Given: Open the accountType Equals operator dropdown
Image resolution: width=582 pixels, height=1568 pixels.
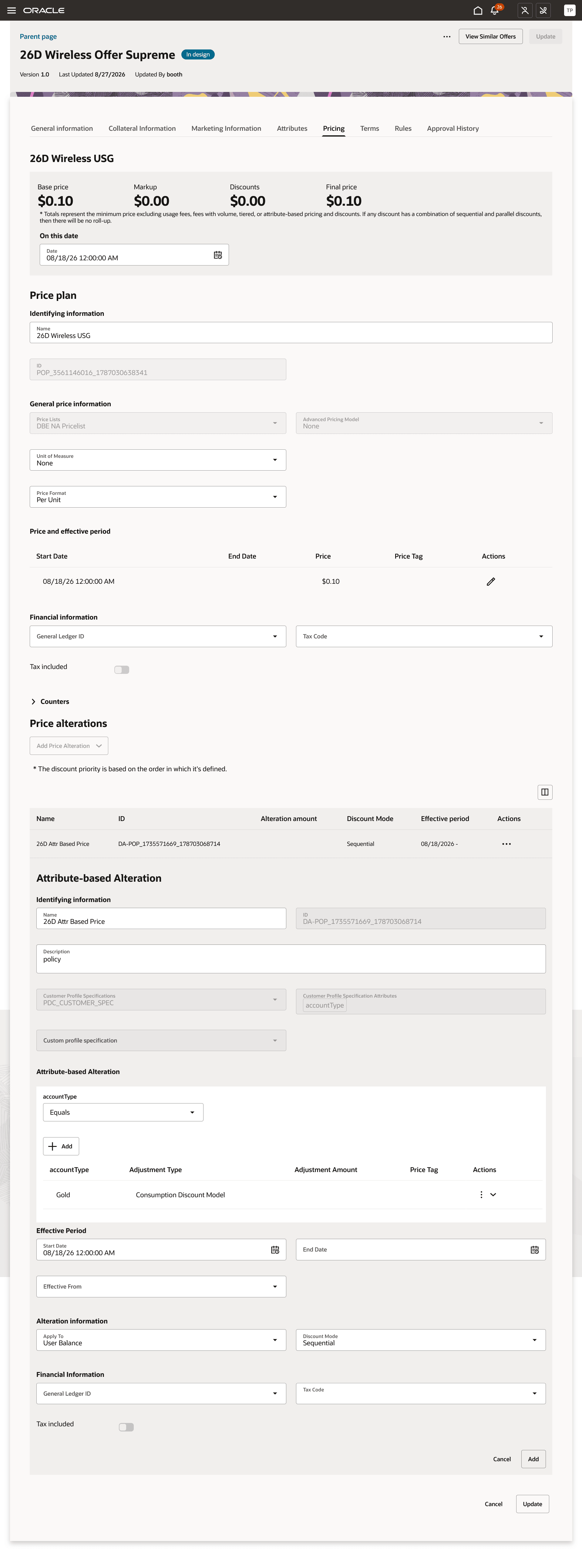Looking at the screenshot, I should pos(123,1112).
